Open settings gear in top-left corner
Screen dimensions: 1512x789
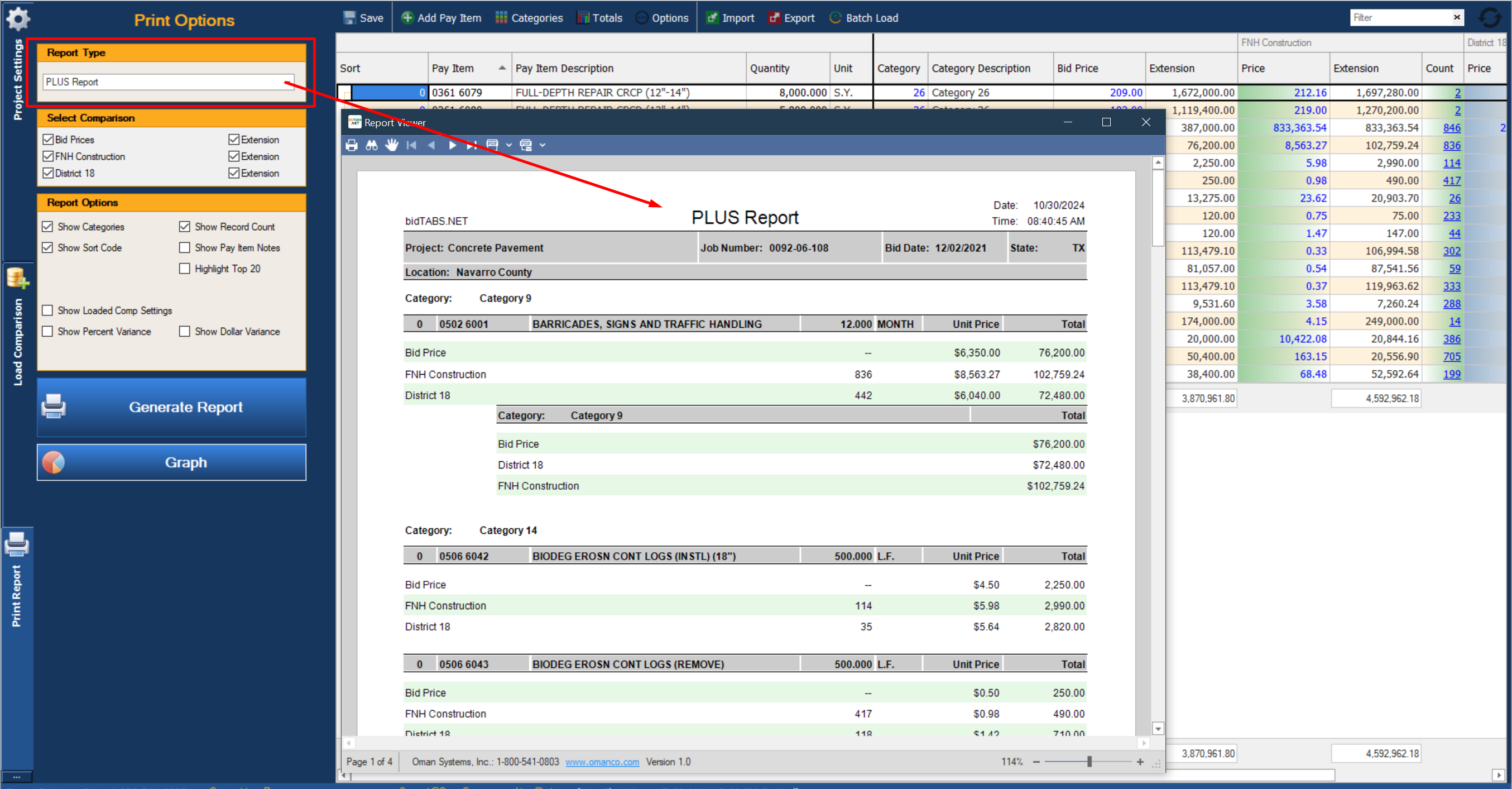[18, 18]
